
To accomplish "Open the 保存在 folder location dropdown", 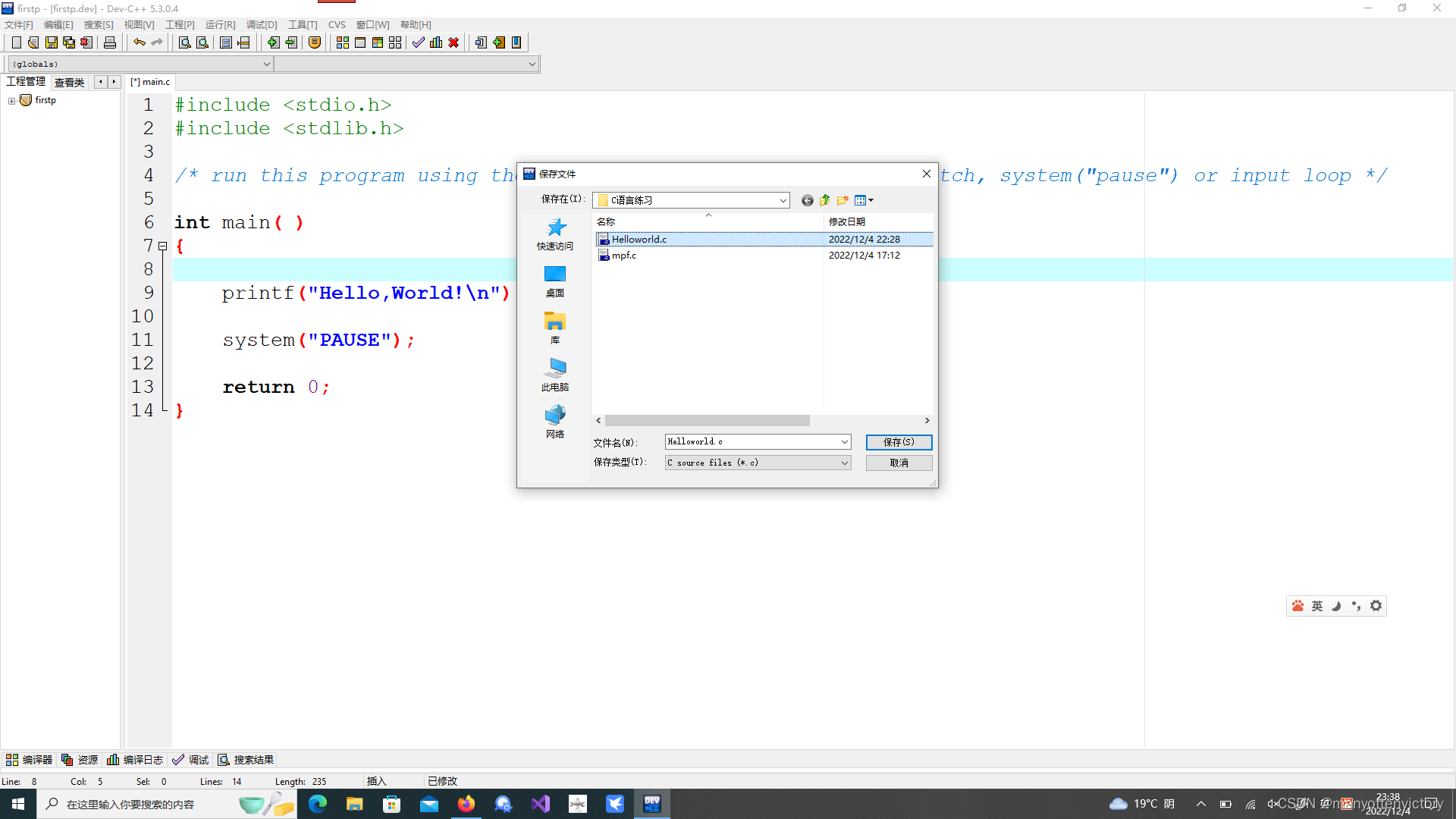I will point(783,199).
